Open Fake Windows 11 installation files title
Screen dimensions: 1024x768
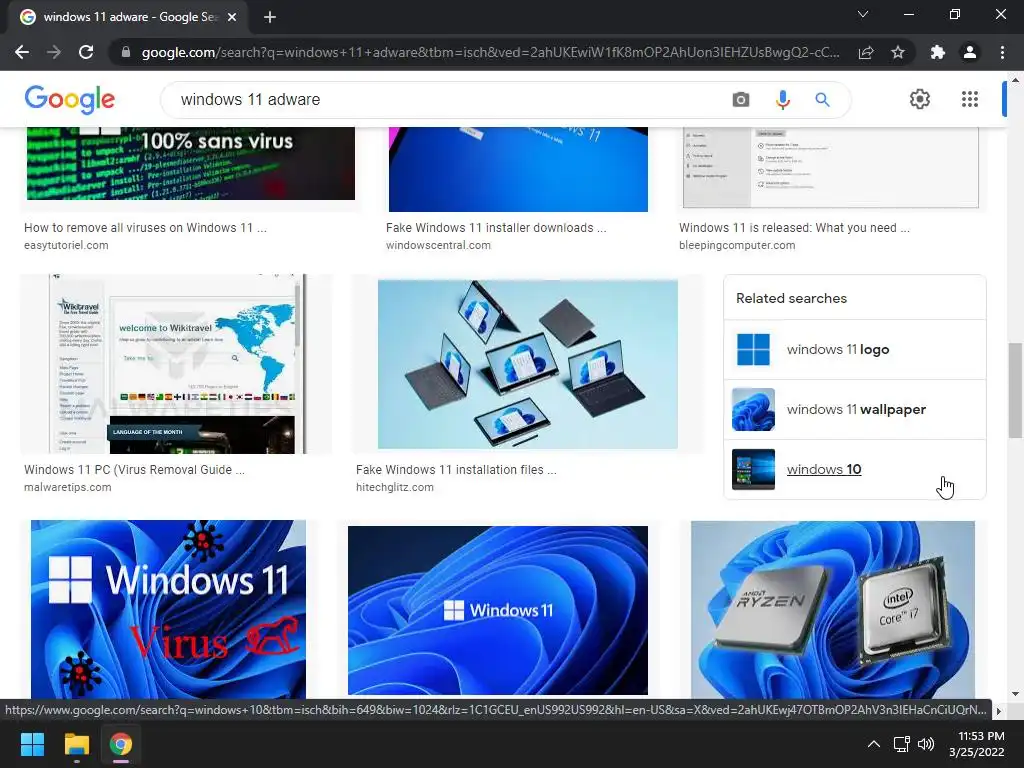tap(456, 470)
